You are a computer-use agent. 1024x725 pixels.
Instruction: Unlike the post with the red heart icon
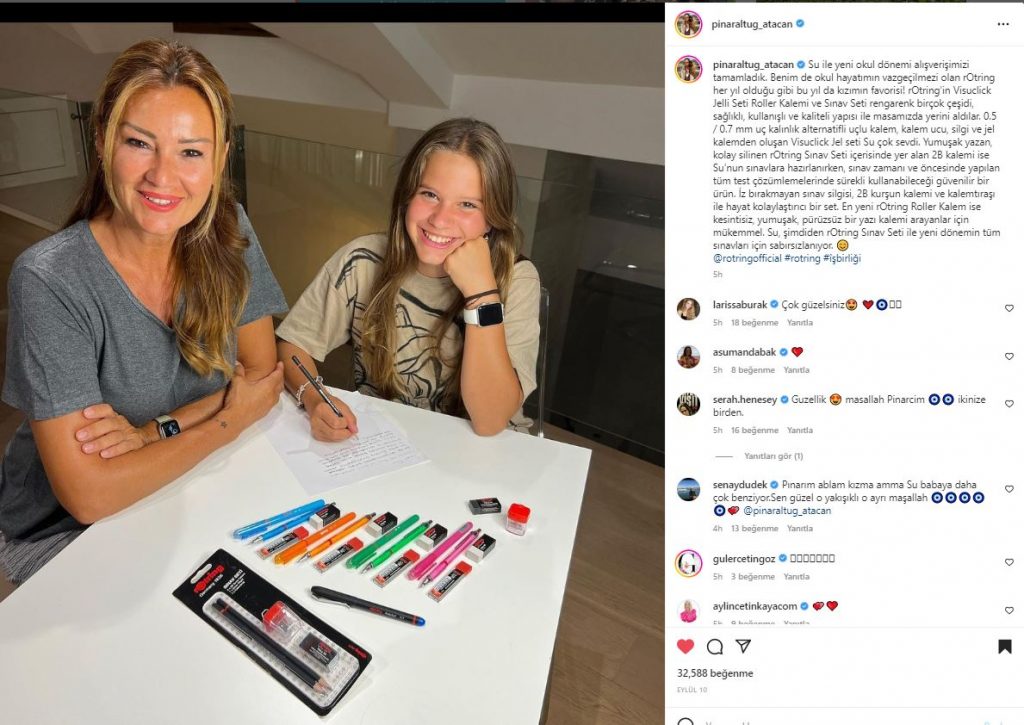pos(685,647)
